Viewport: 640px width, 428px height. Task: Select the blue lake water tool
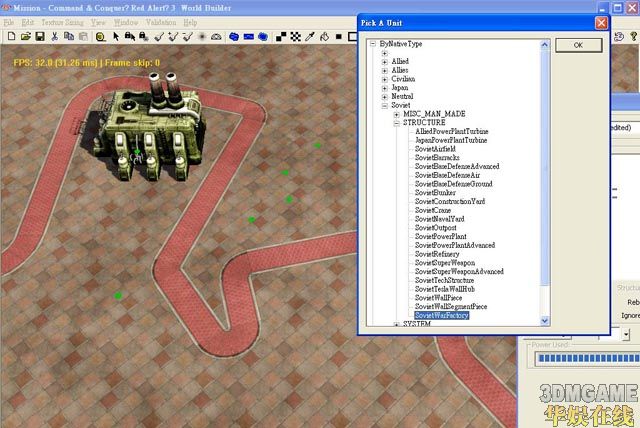[x=234, y=37]
